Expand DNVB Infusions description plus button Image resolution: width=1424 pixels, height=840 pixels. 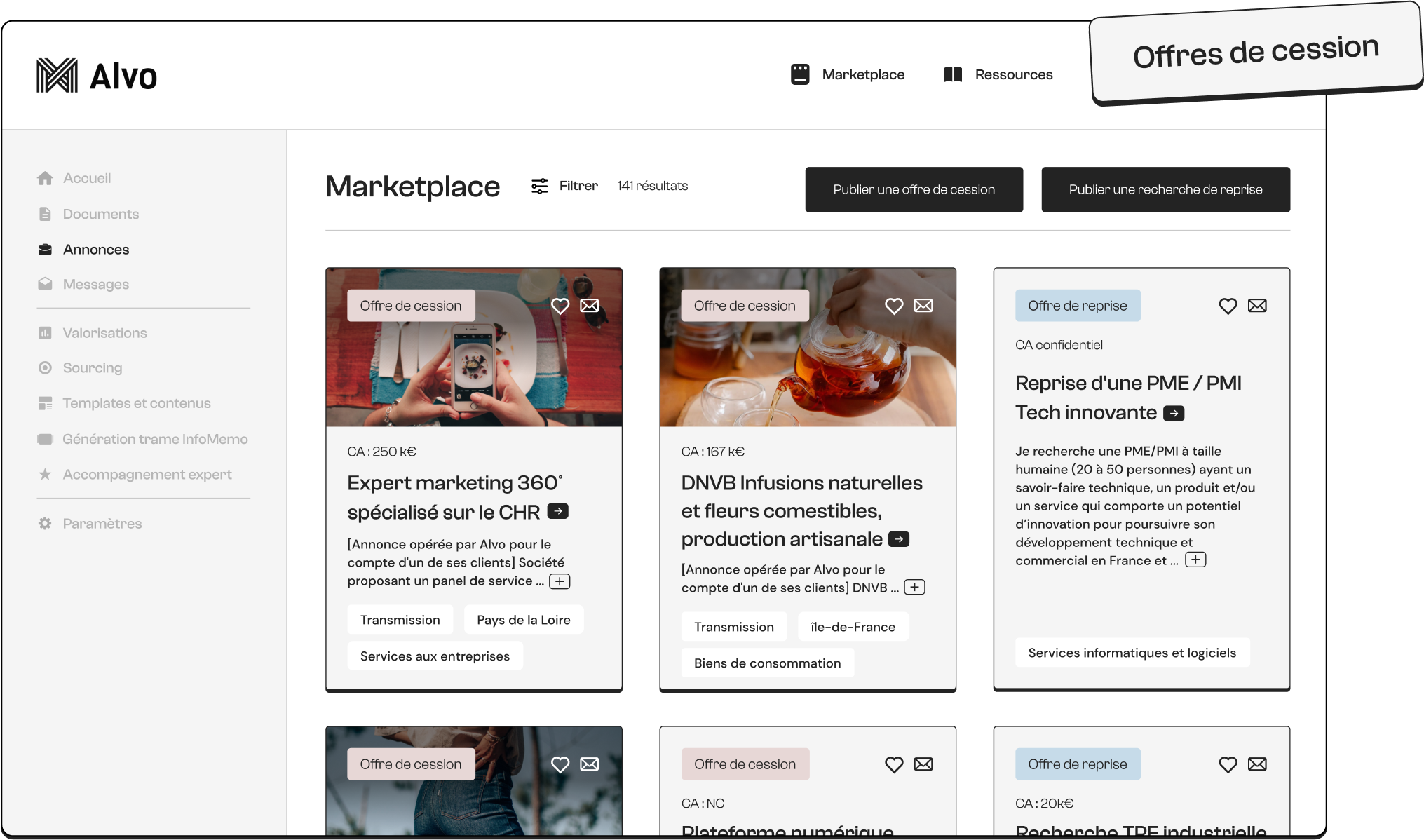coord(914,588)
